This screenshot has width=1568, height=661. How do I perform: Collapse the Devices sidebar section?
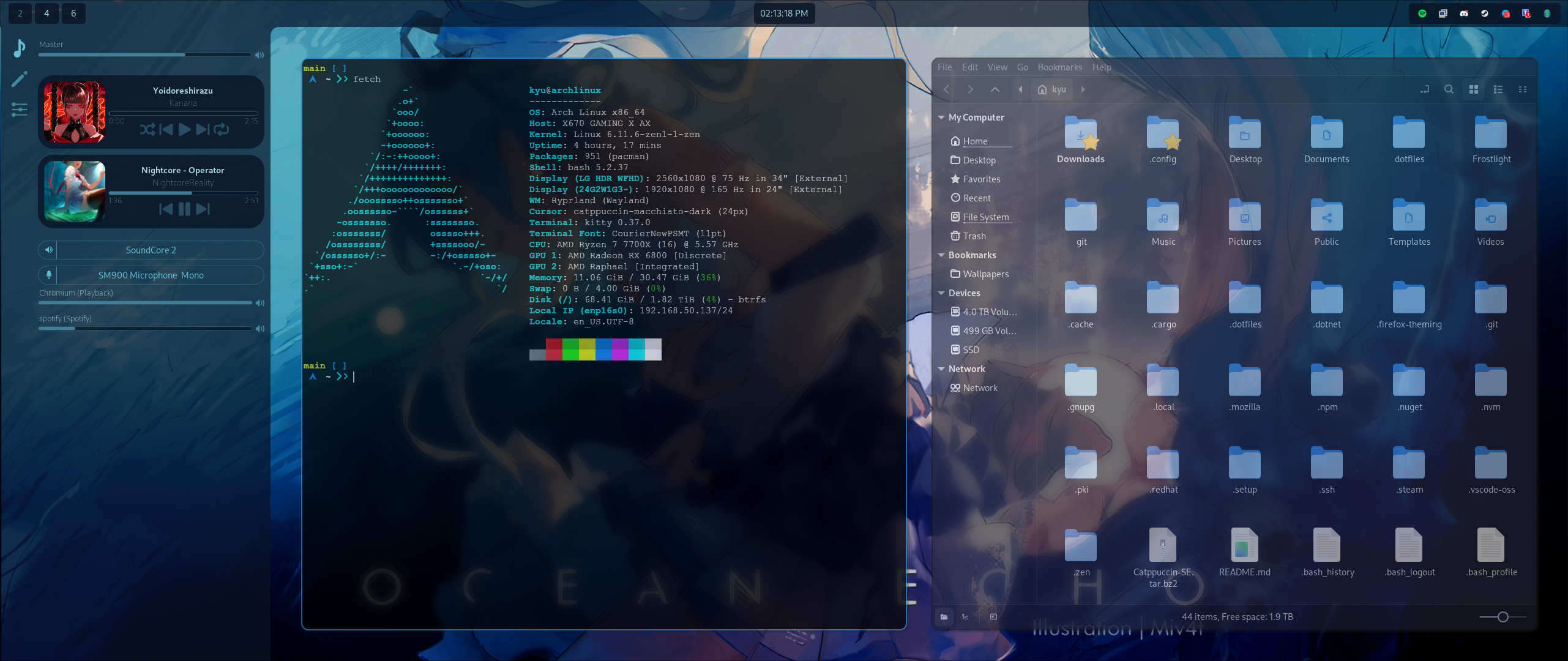(941, 293)
